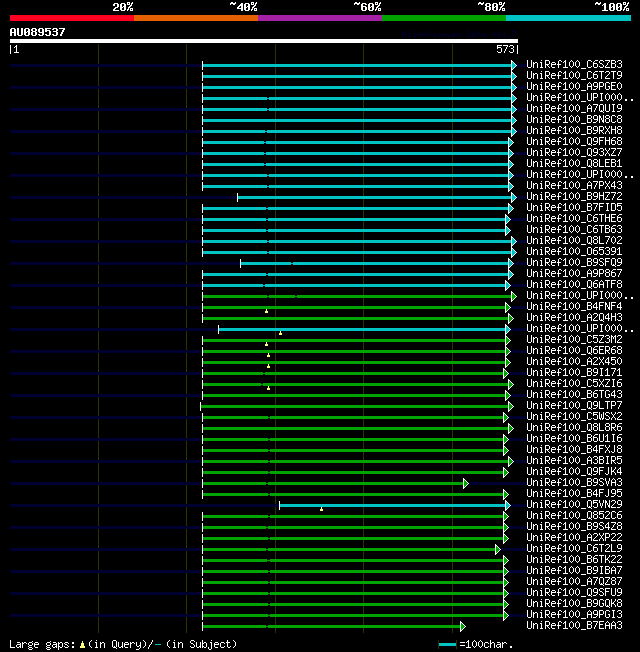Screen dimensions: 640x652
Task: Open hit UniRef100_A9PGE0
Action: [574, 86]
